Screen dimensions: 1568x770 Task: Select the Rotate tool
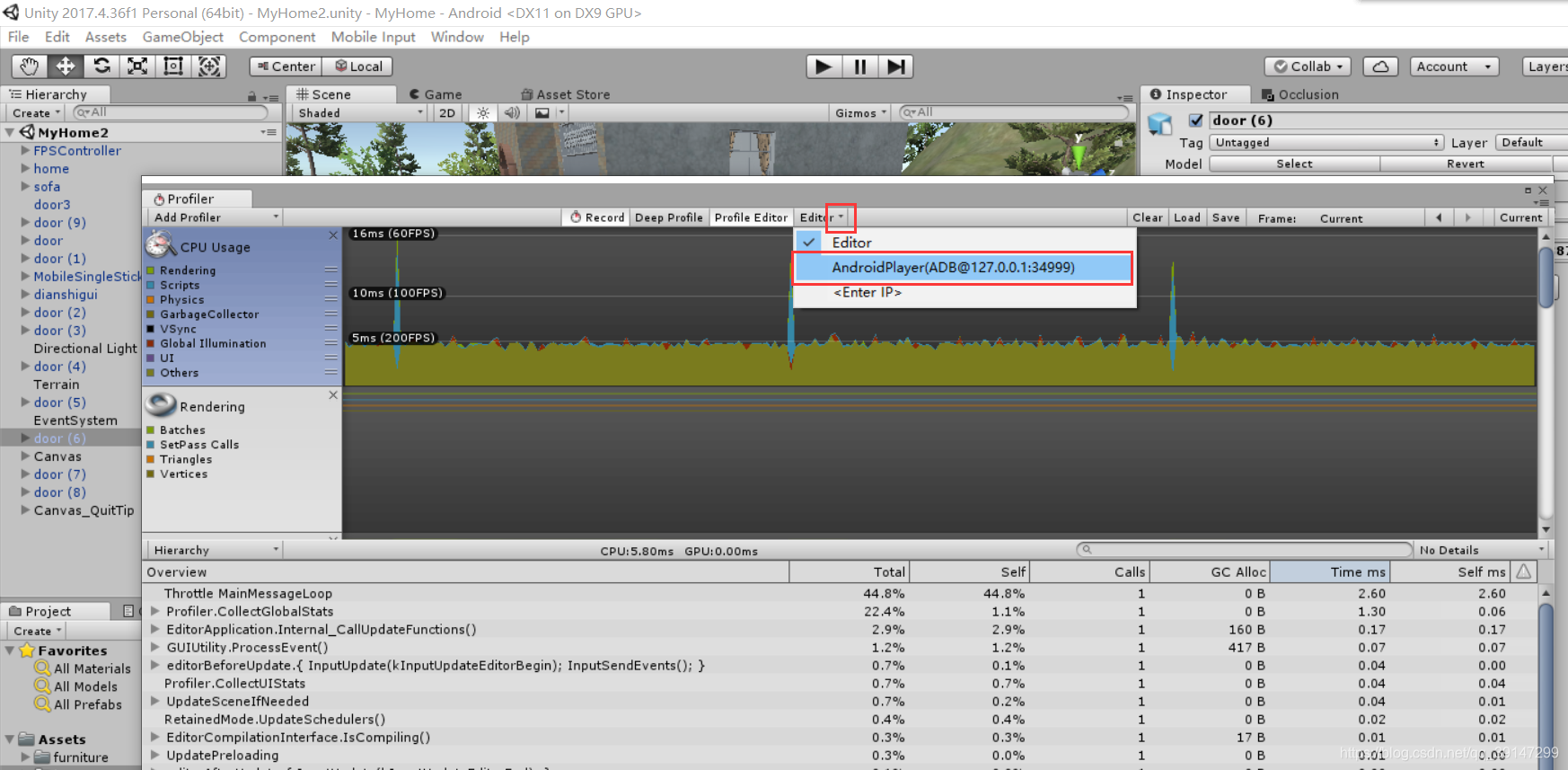coord(101,66)
